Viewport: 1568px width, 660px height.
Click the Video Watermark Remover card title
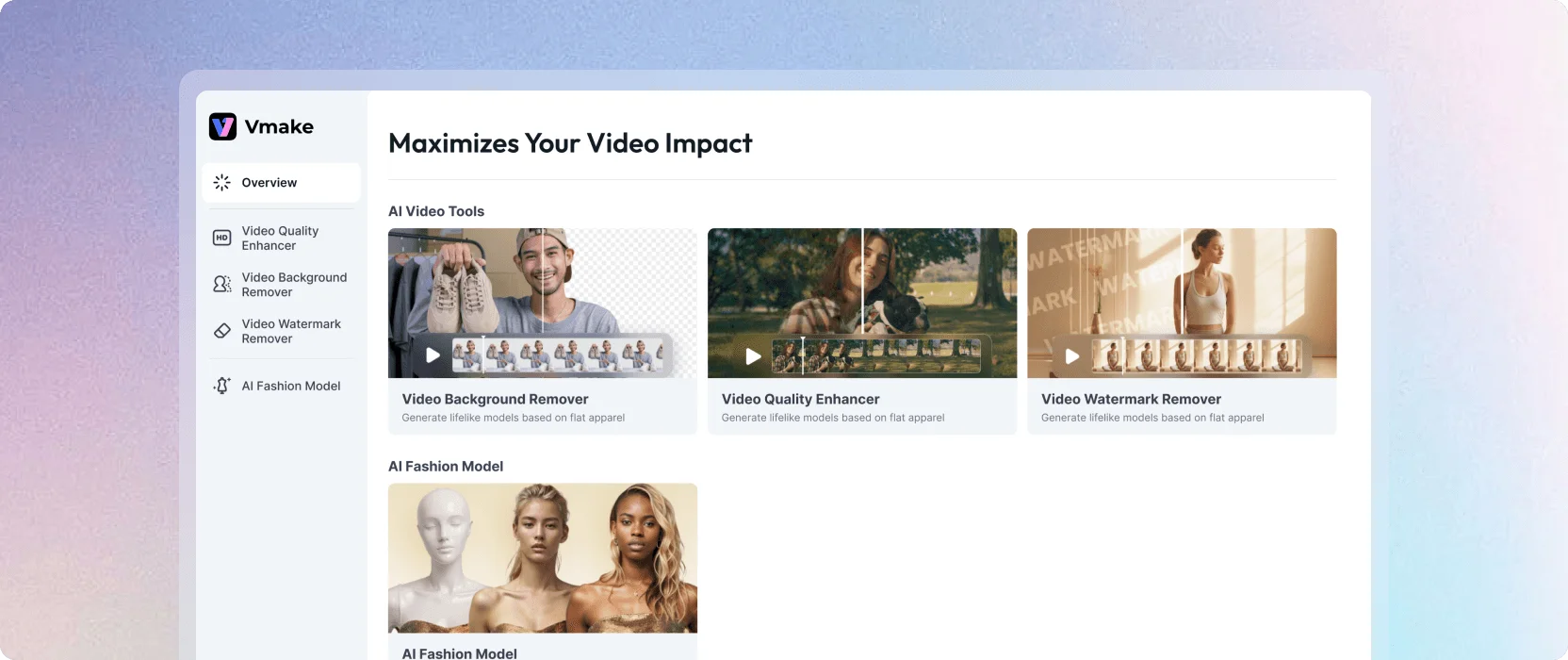point(1131,399)
